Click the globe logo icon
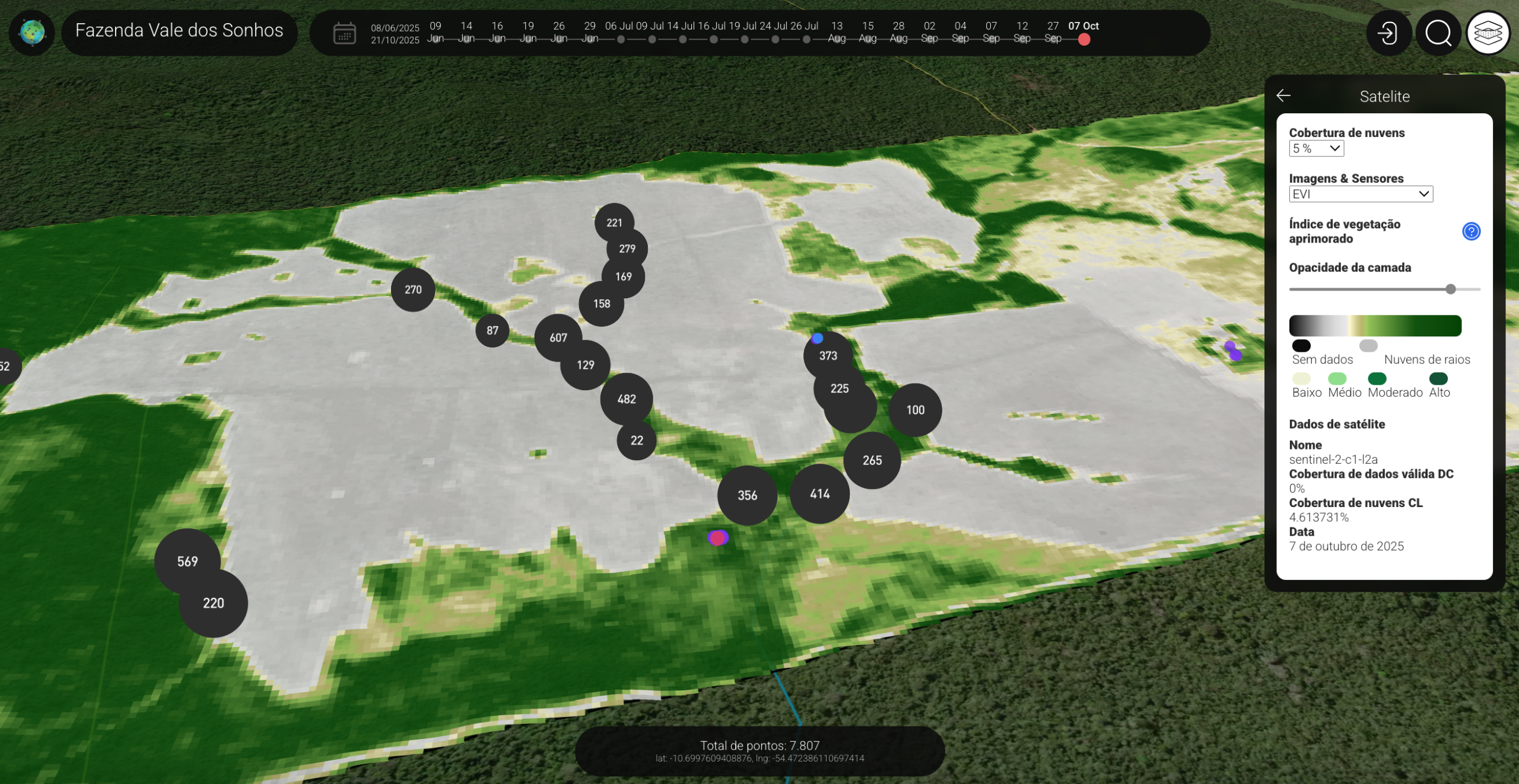1519x784 pixels. (32, 32)
